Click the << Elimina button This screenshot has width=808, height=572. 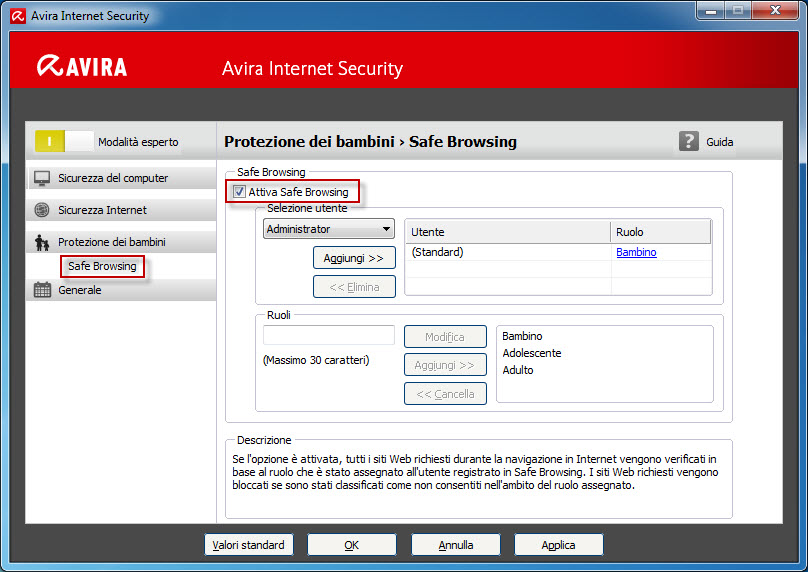coord(354,287)
